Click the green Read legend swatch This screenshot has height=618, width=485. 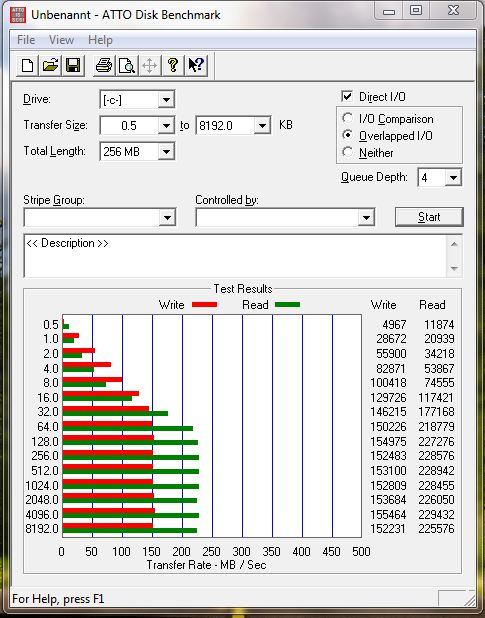click(287, 304)
